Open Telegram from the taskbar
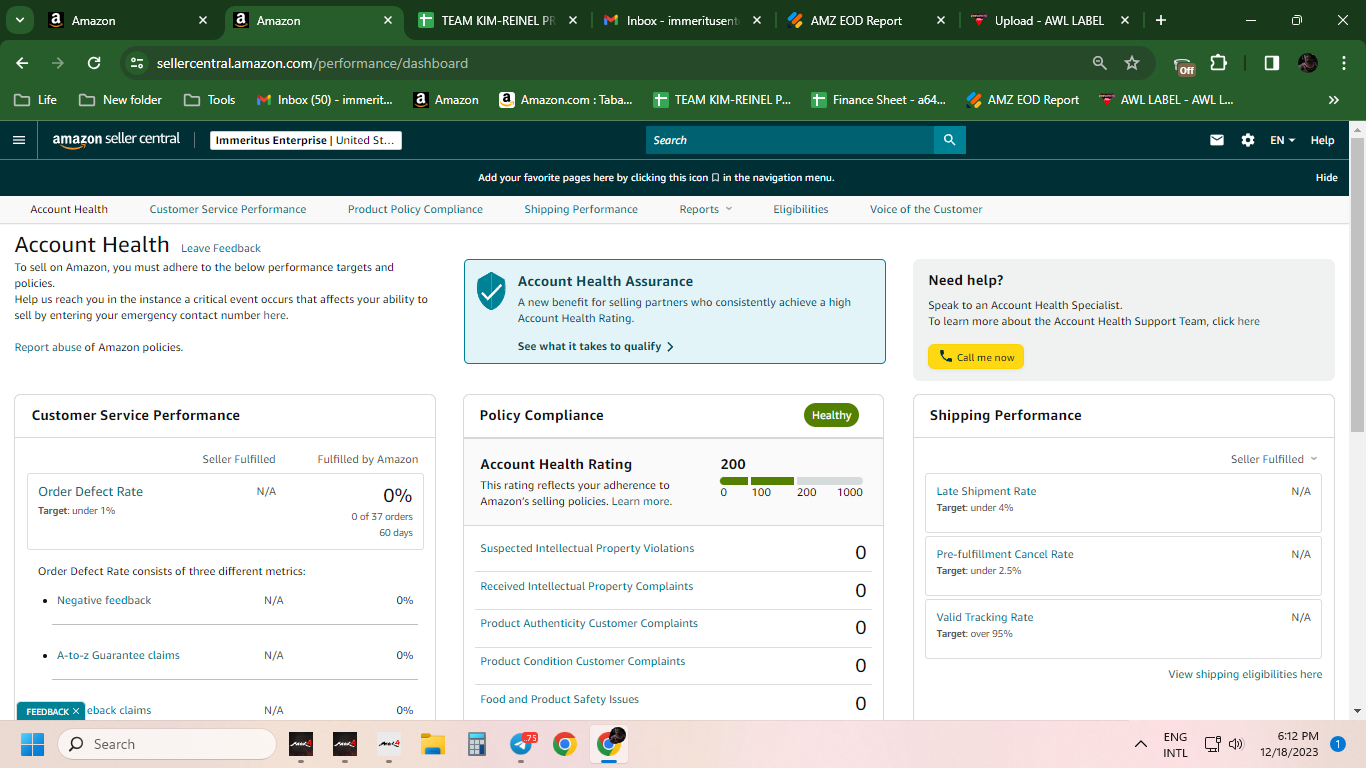 [521, 744]
